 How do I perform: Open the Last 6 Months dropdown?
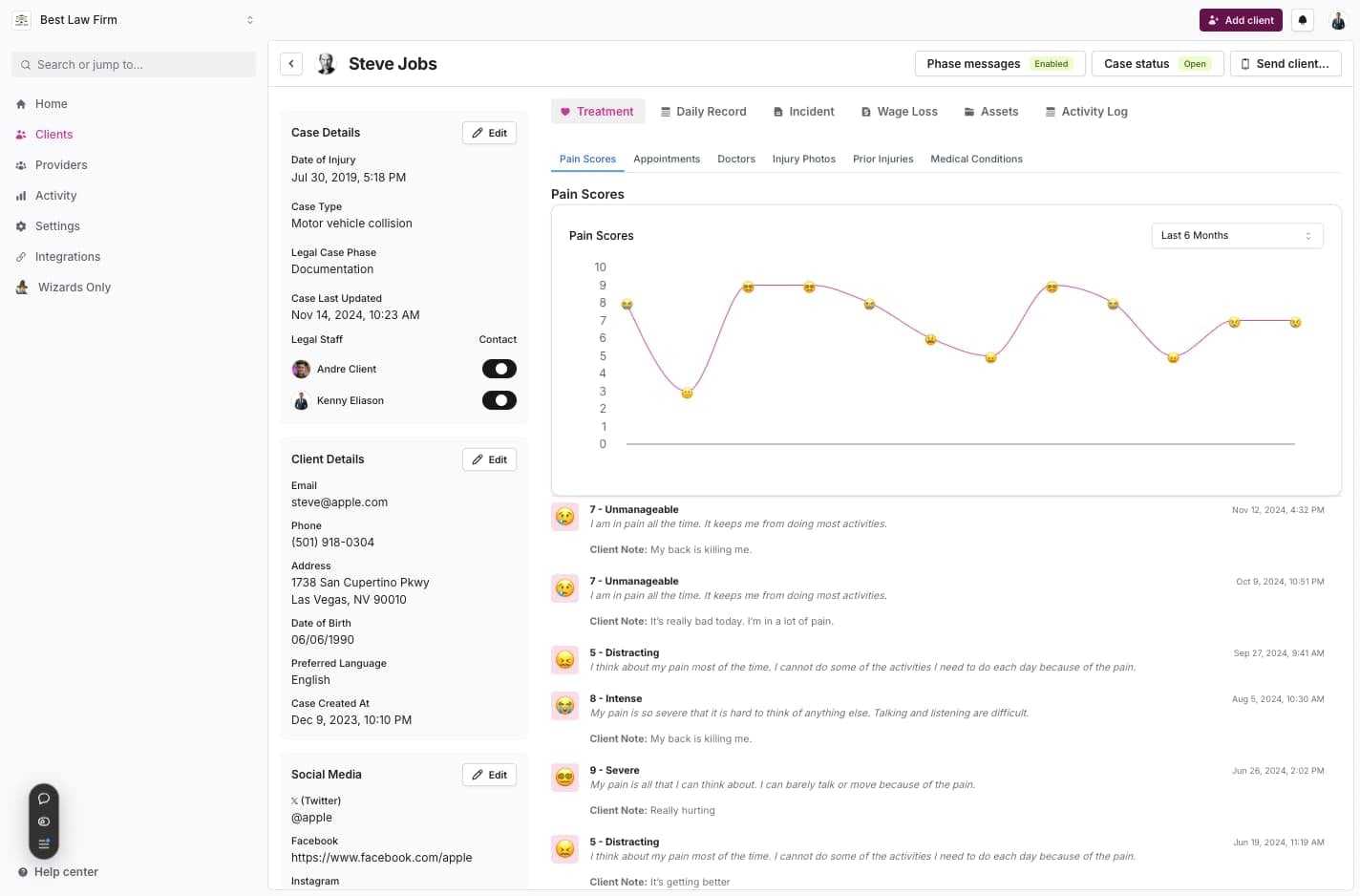(1236, 235)
